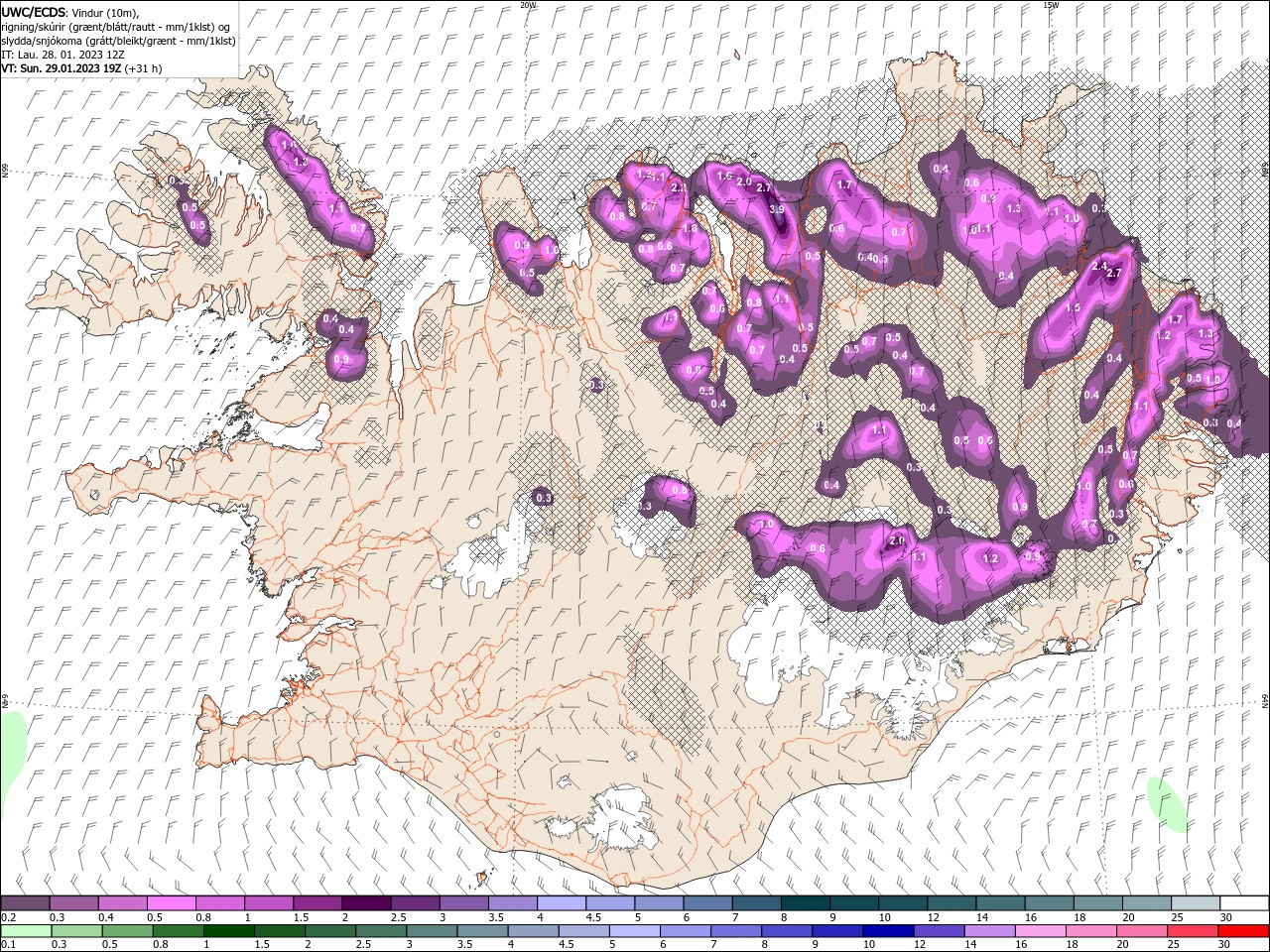Select the top-row swatch between 1 and 1.5
1270x952 pixels.
click(269, 903)
